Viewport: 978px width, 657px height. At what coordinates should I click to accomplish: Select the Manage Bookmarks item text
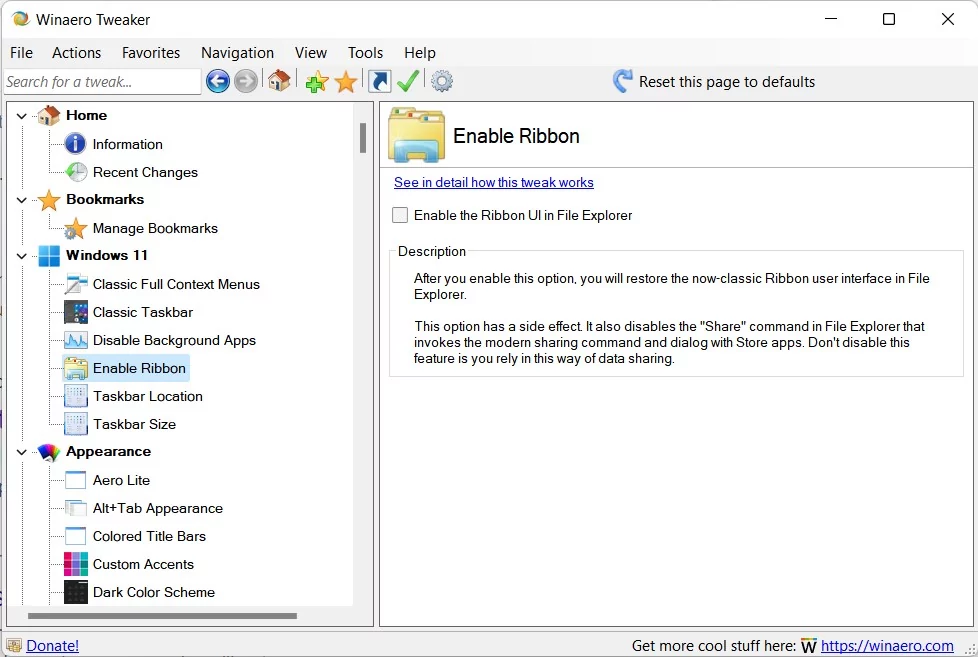[x=155, y=228]
